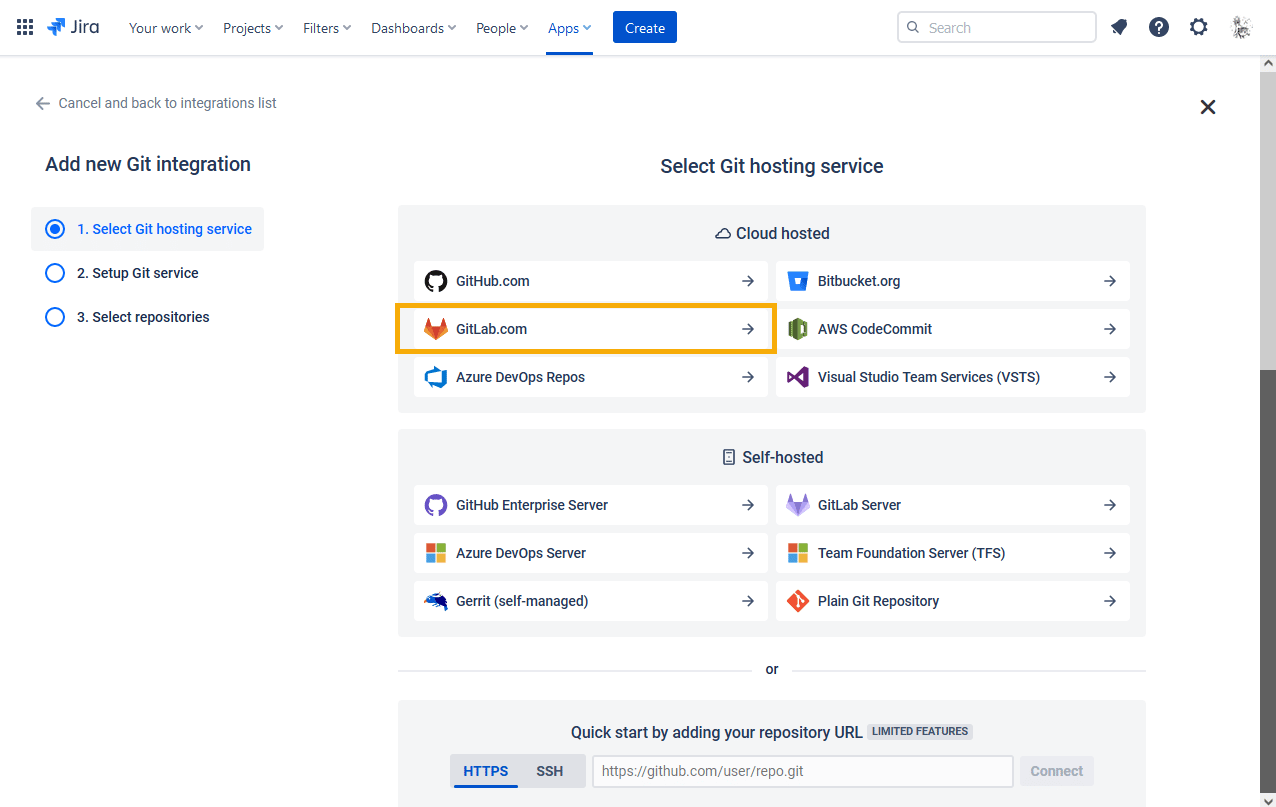Click the arrow next to AWS CodeCommit

click(1110, 329)
